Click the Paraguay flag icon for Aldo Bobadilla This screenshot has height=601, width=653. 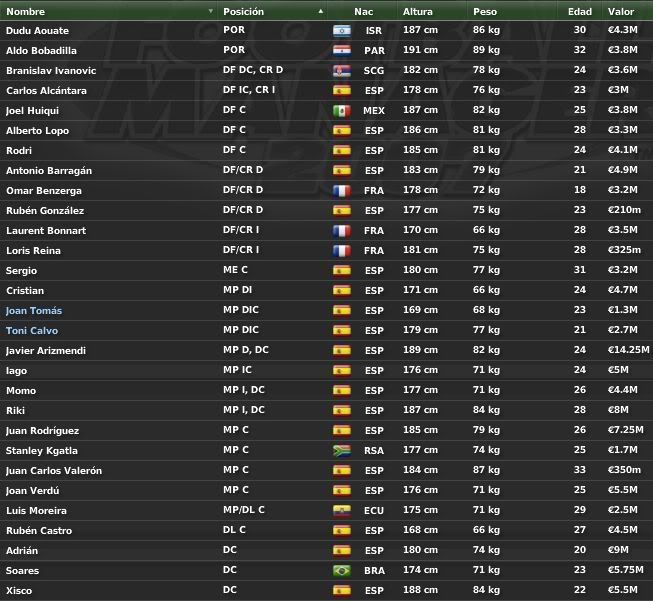342,51
